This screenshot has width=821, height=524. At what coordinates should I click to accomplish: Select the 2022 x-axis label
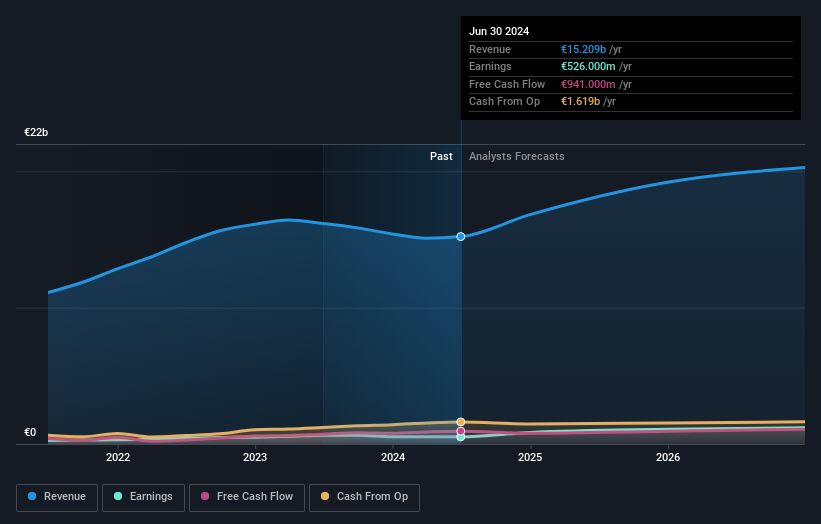(x=118, y=457)
